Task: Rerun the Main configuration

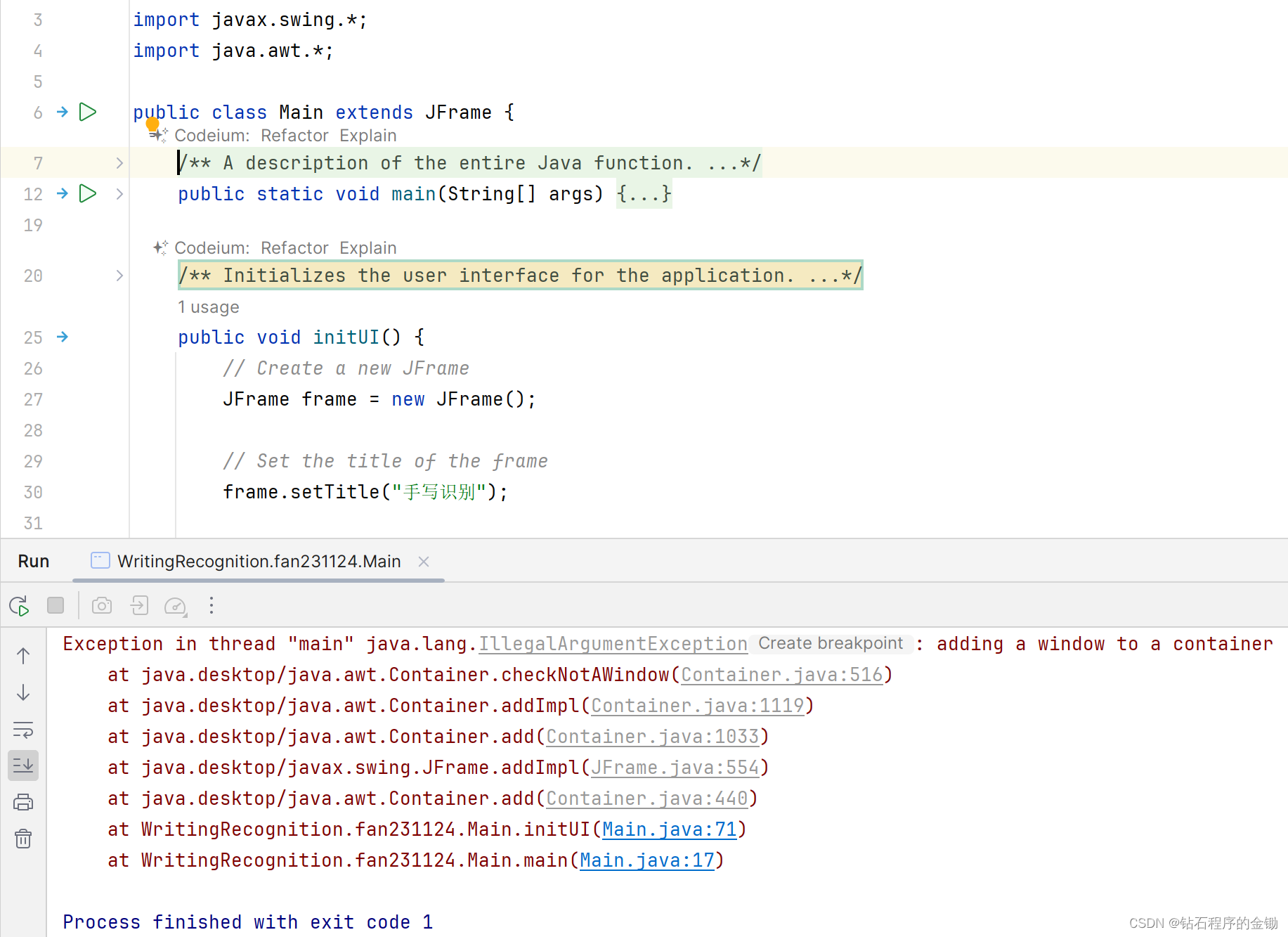Action: [19, 605]
